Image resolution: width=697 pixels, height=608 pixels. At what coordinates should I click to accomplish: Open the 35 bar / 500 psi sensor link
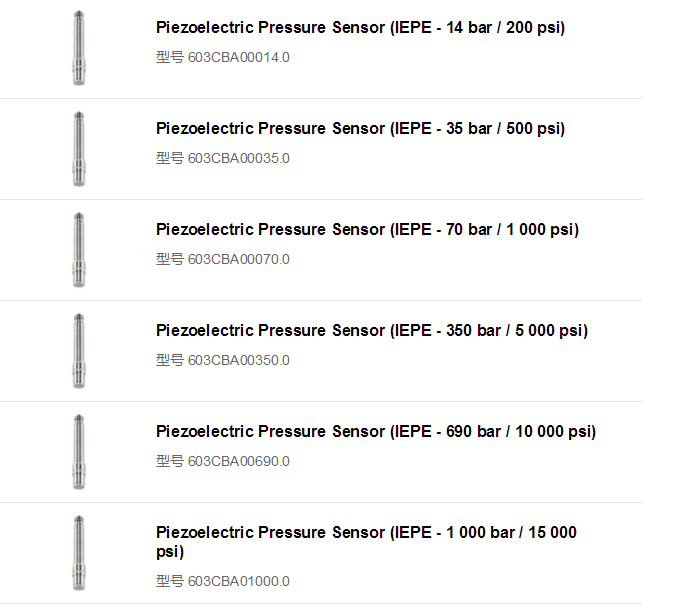[x=361, y=128]
